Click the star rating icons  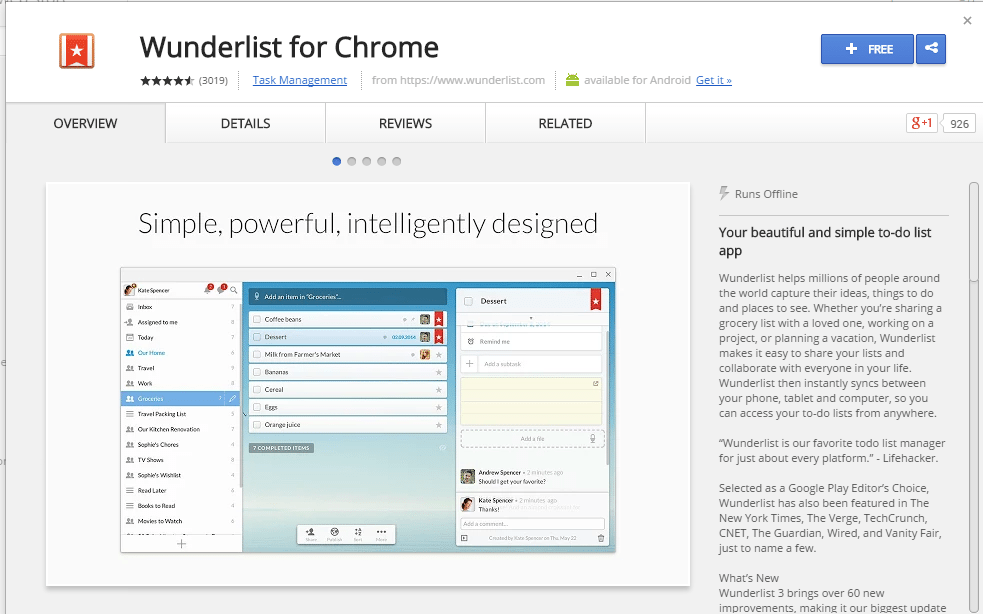(x=167, y=80)
